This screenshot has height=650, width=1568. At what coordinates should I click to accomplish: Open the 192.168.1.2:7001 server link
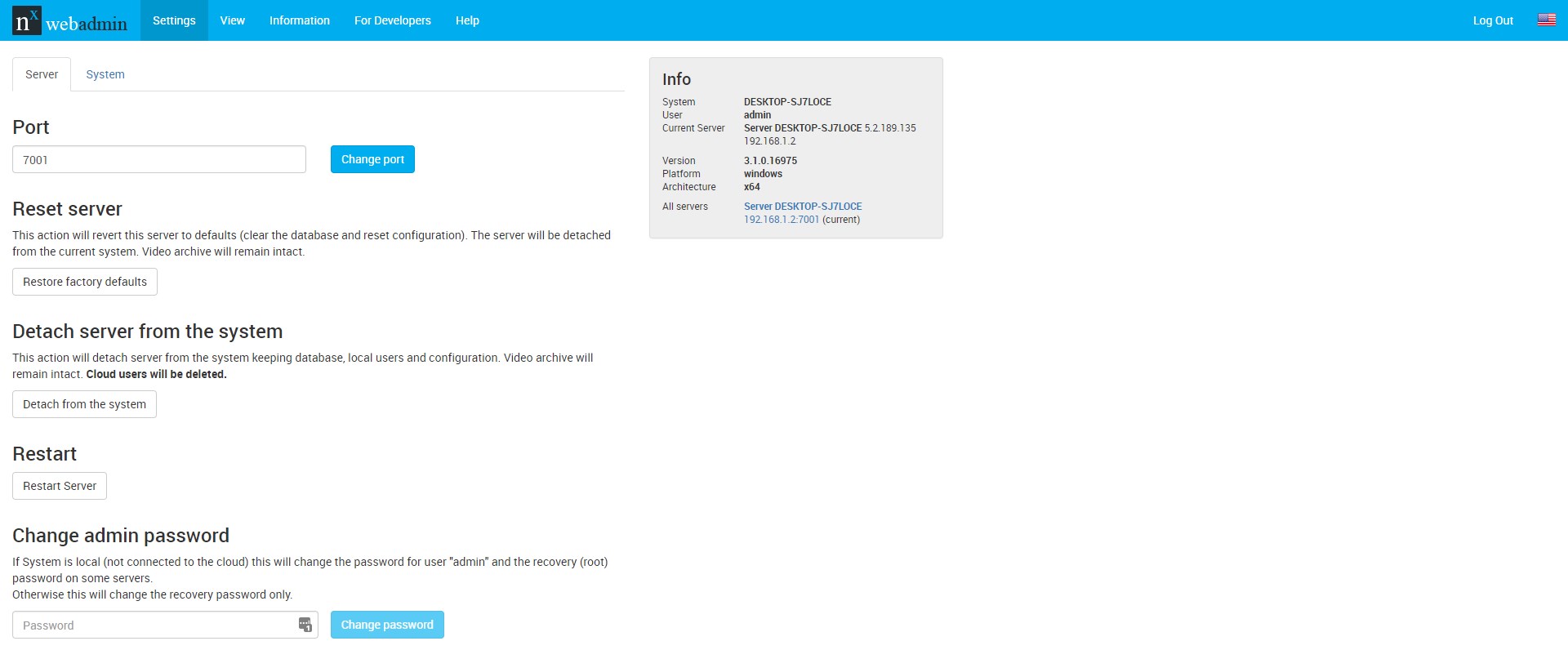click(x=782, y=220)
